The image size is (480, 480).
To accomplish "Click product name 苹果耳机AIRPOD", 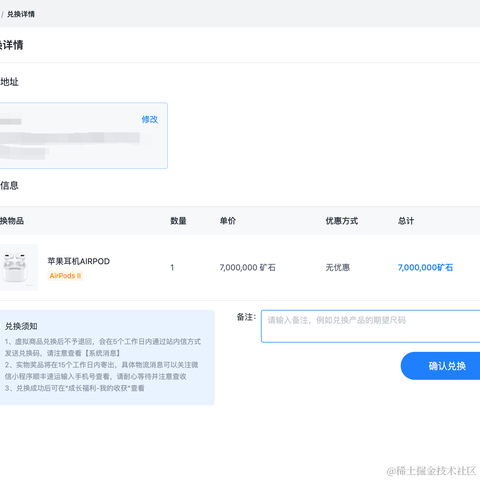I will click(x=79, y=261).
